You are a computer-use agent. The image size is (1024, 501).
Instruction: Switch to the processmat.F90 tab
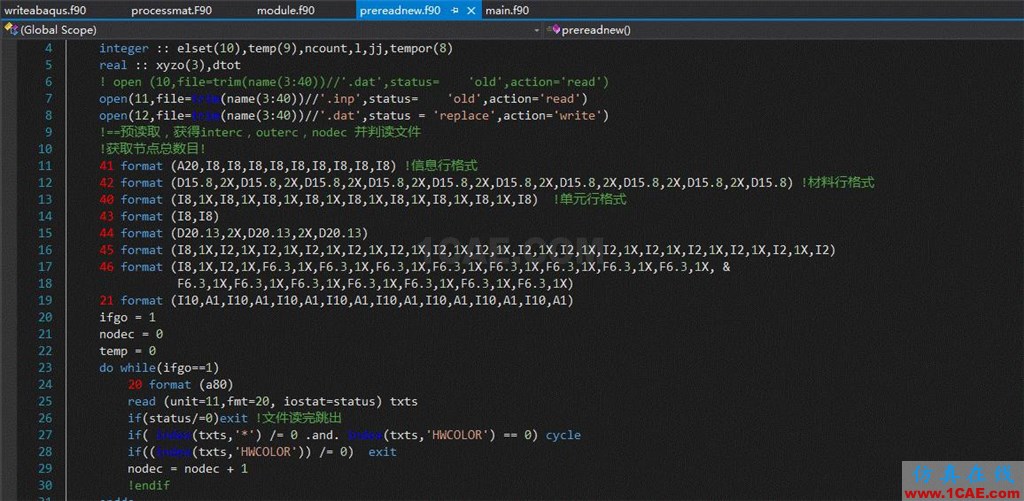tap(171, 10)
